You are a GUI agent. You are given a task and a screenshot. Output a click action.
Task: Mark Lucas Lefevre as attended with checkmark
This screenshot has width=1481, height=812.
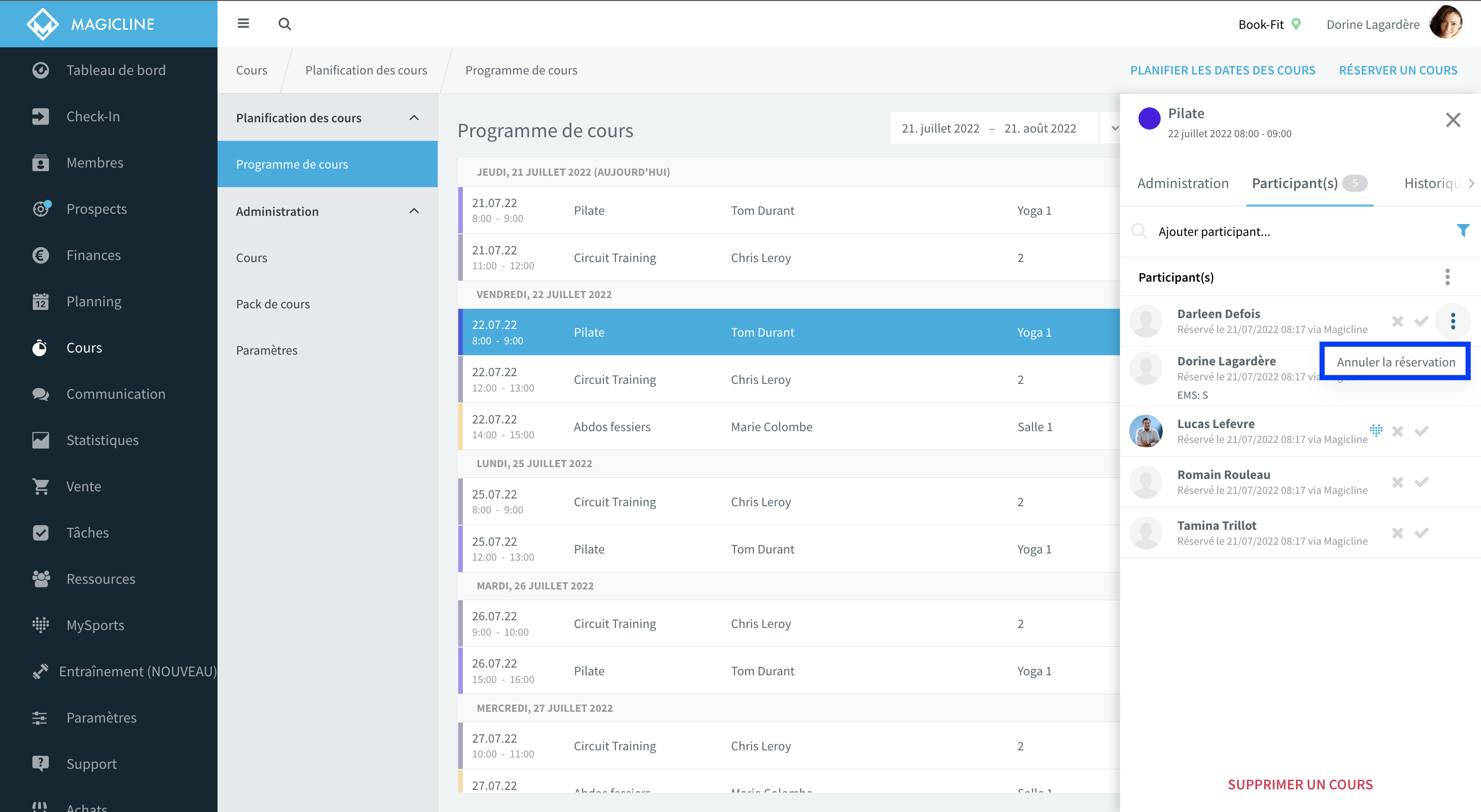[x=1421, y=431]
